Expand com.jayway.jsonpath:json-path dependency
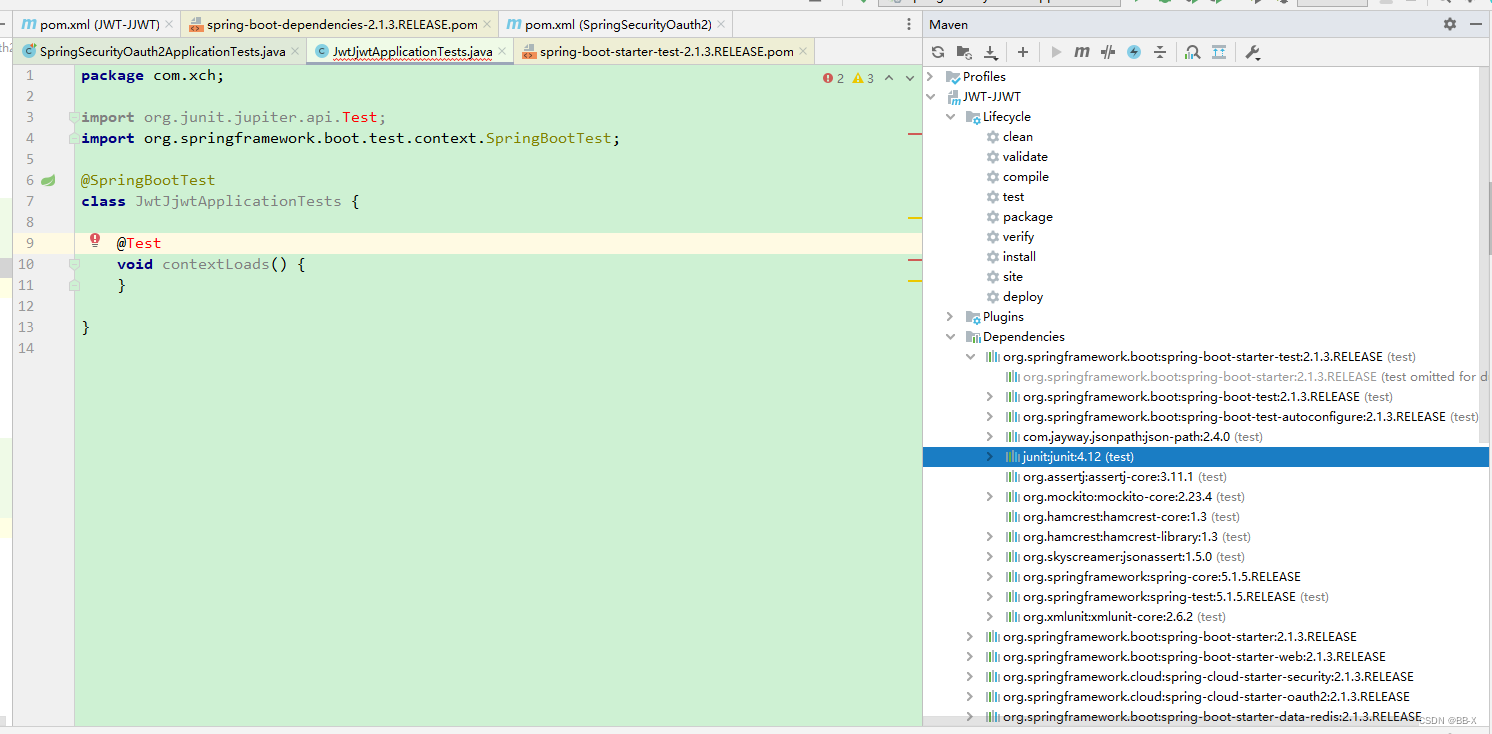The height and width of the screenshot is (734, 1492). [x=990, y=437]
